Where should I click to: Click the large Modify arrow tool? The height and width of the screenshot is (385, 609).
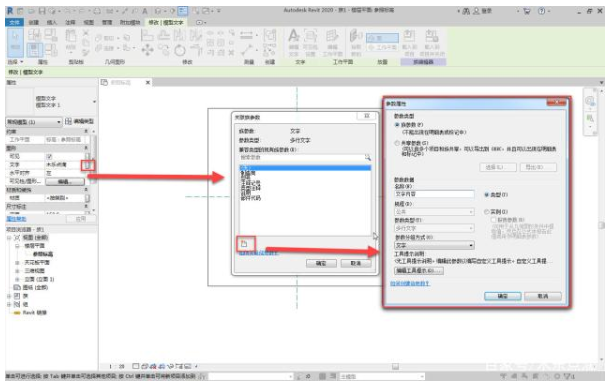point(15,41)
